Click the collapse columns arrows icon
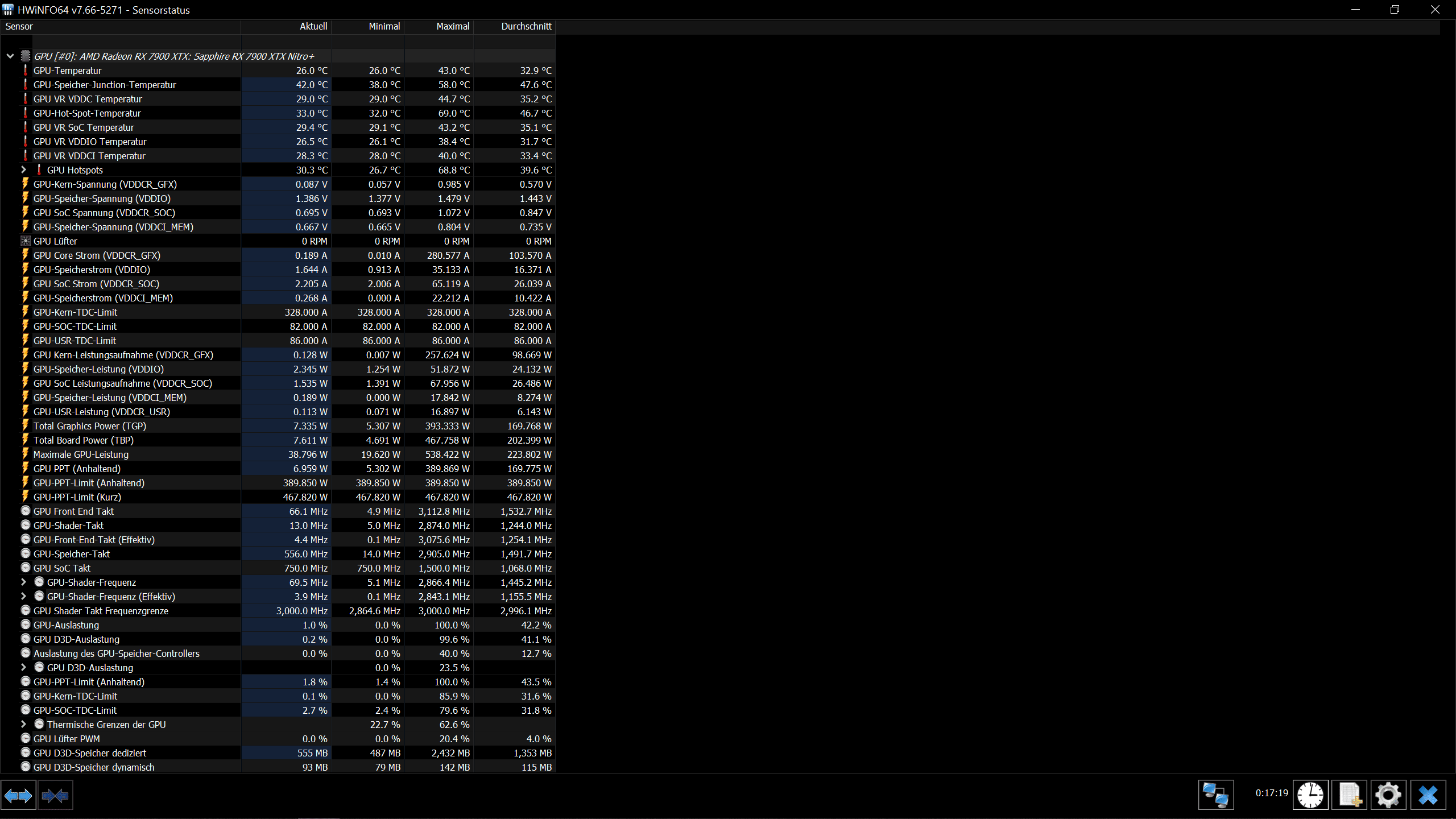This screenshot has height=819, width=1456. tap(55, 795)
